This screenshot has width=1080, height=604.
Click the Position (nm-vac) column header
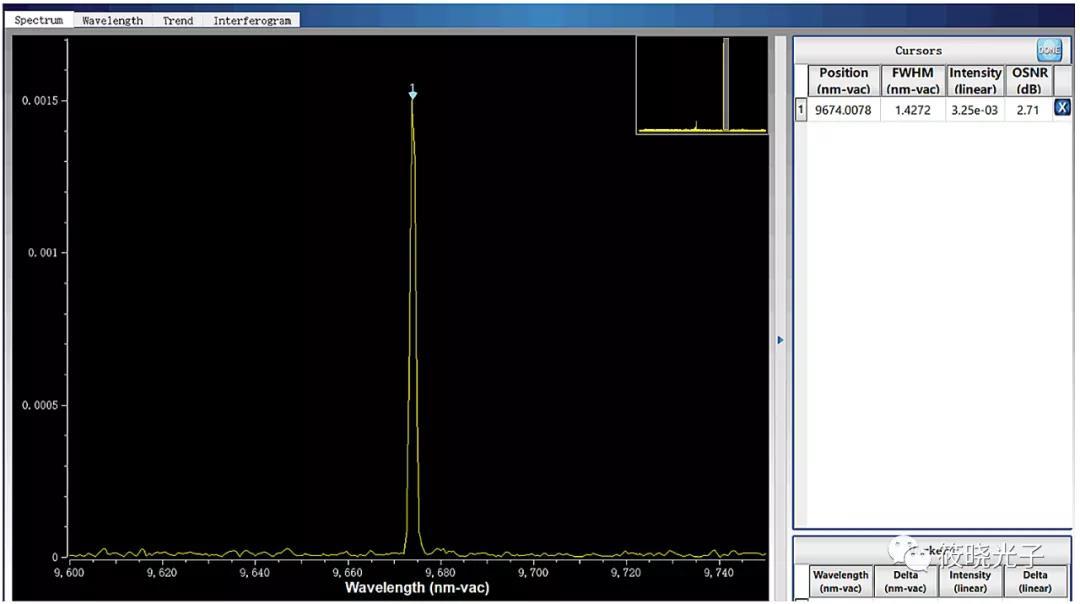coord(843,80)
